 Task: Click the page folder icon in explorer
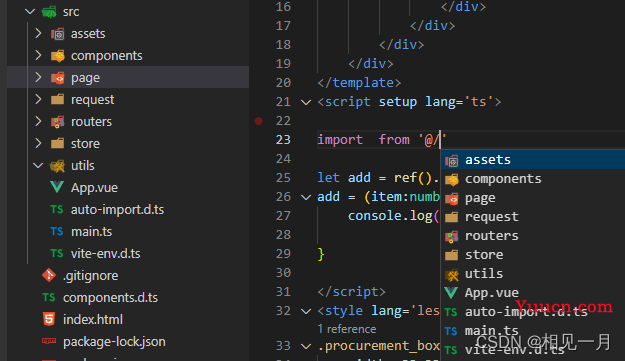[57, 78]
